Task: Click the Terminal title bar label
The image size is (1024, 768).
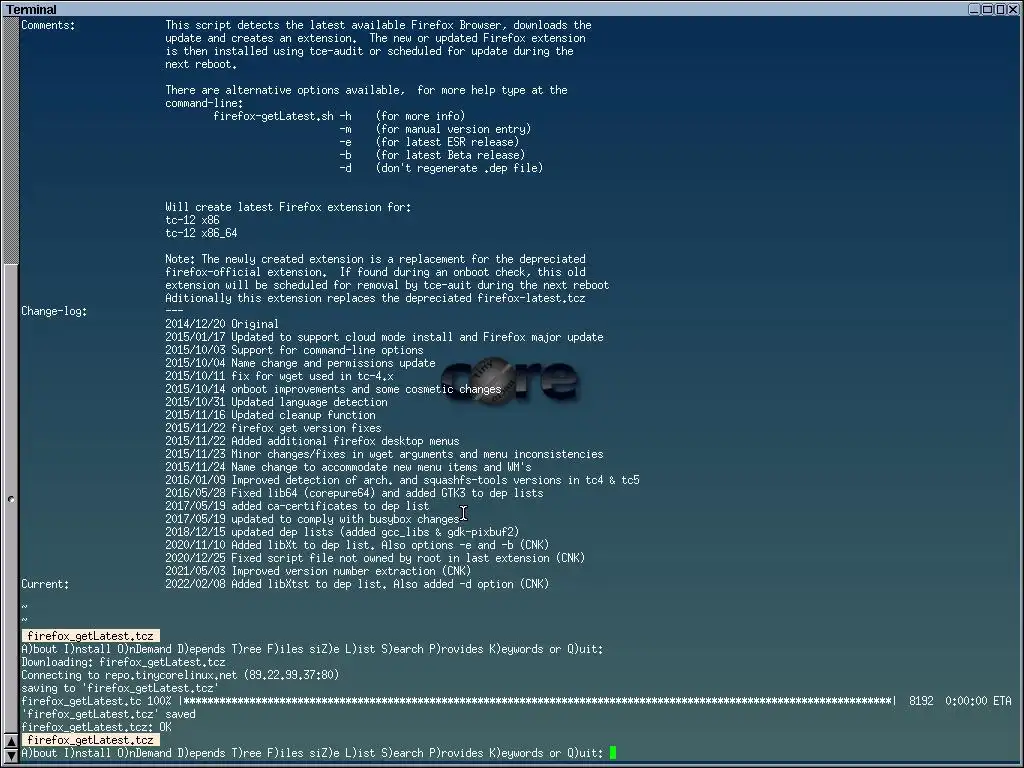Action: click(x=31, y=9)
